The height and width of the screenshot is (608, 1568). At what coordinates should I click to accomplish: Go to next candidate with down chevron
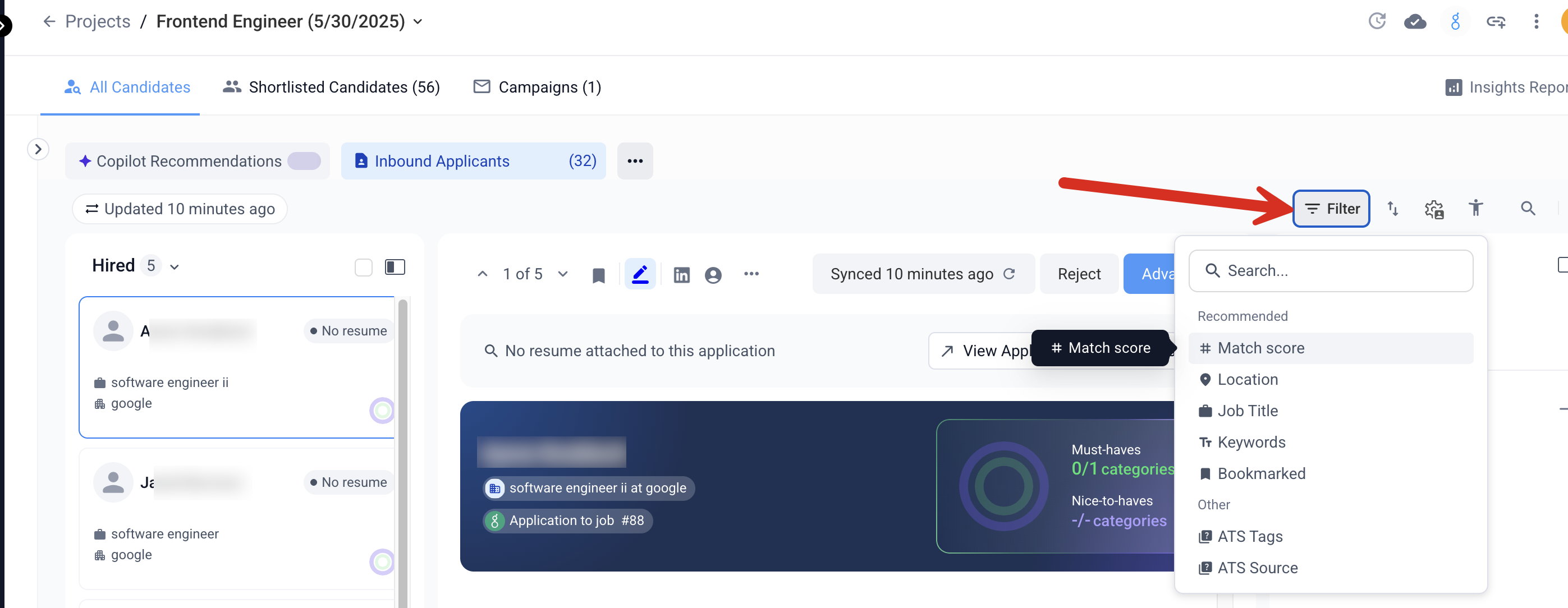[562, 274]
